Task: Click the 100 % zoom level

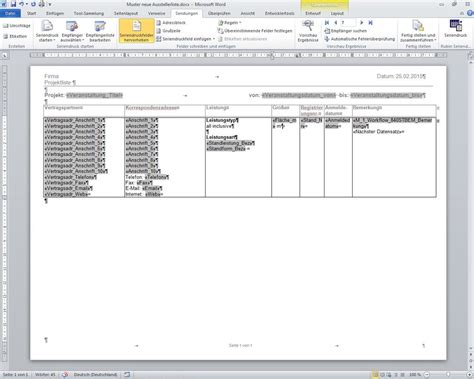Action: pos(415,375)
